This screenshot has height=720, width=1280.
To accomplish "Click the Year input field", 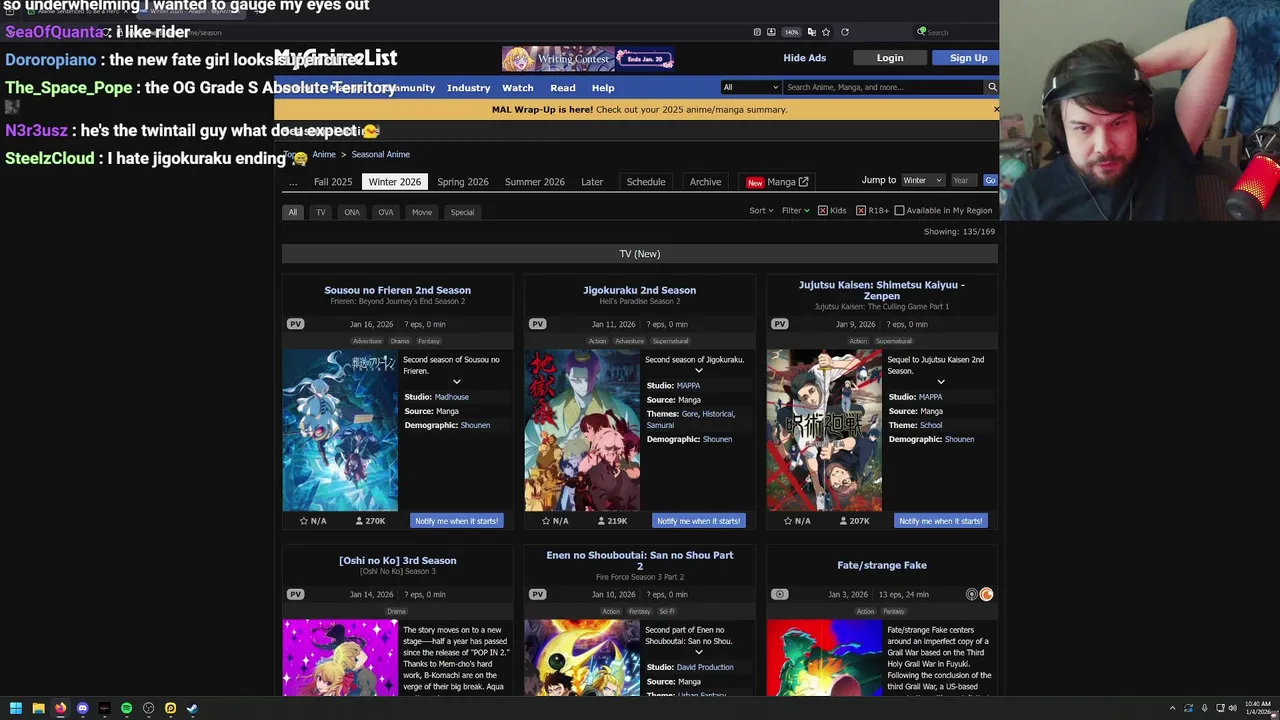I will tap(963, 181).
